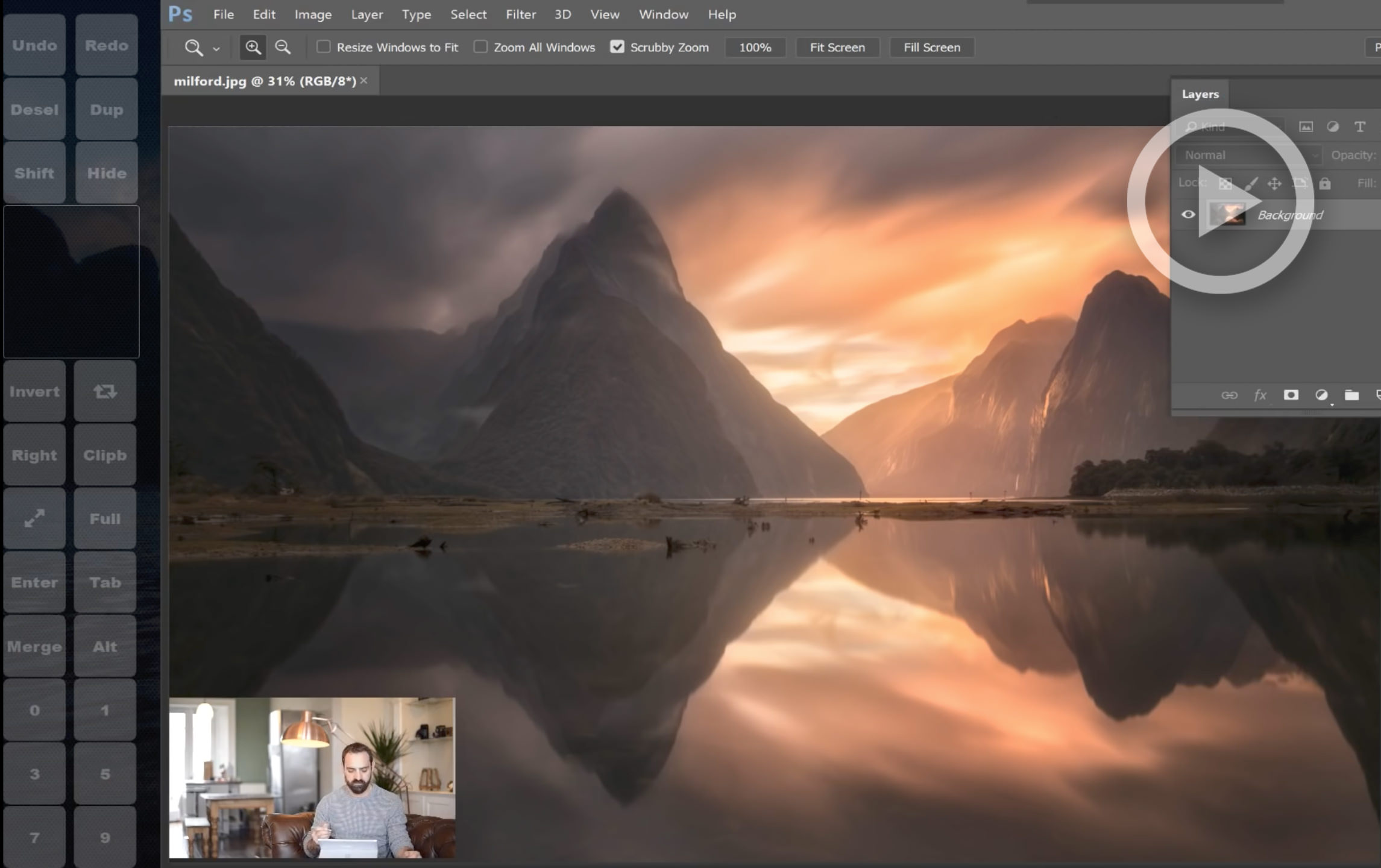
Task: Click the Fit Screen button
Action: pos(837,47)
